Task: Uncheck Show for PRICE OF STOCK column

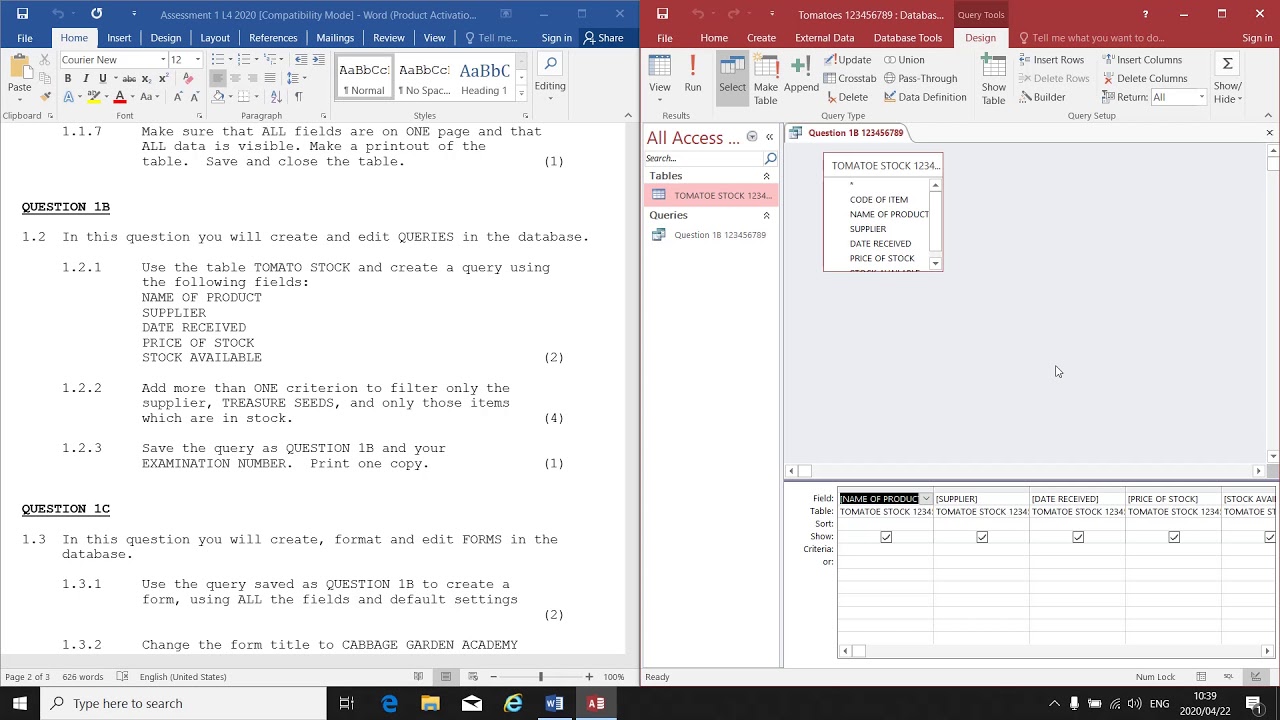Action: (1174, 537)
